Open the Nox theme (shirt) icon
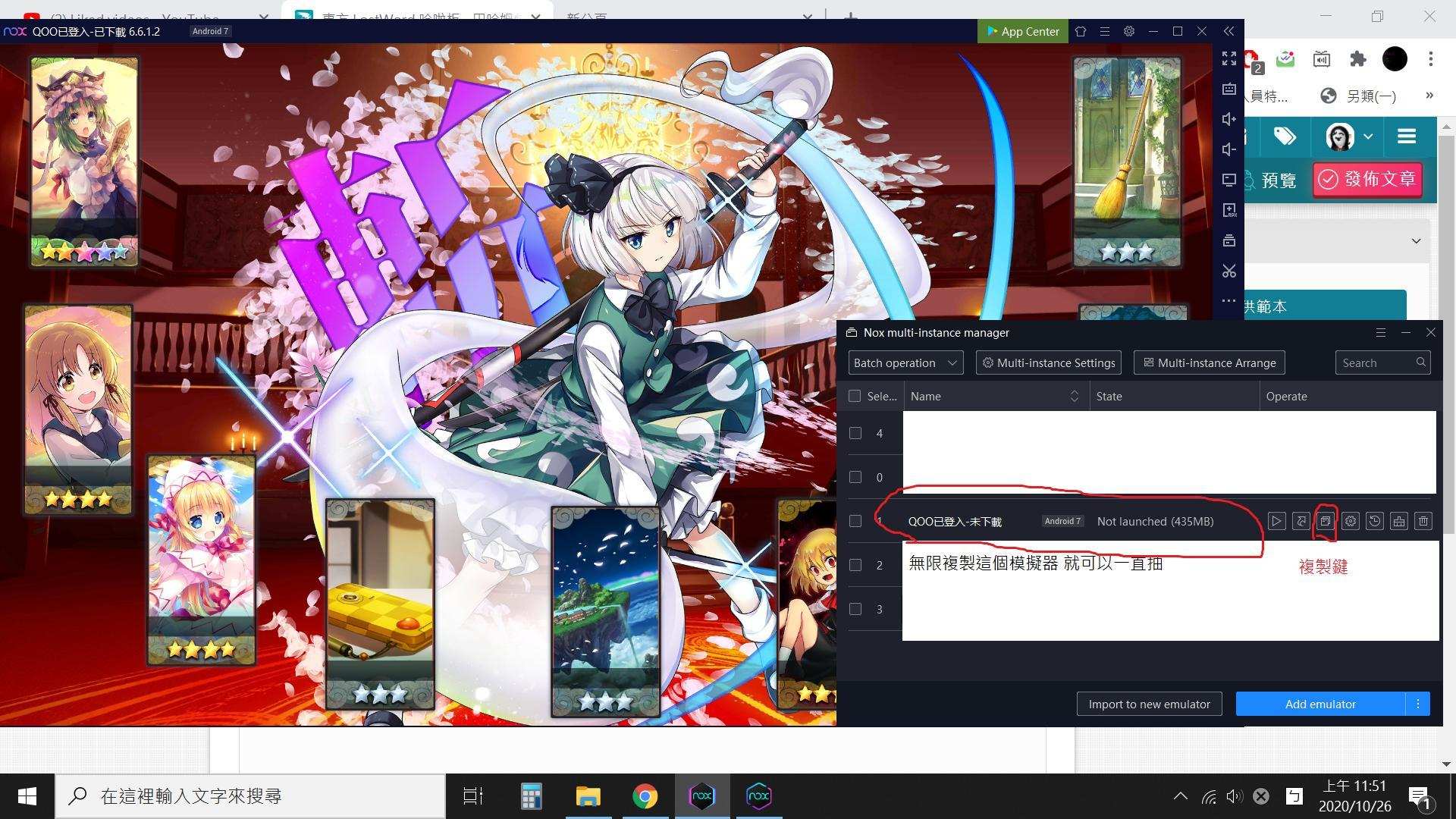 point(1081,31)
